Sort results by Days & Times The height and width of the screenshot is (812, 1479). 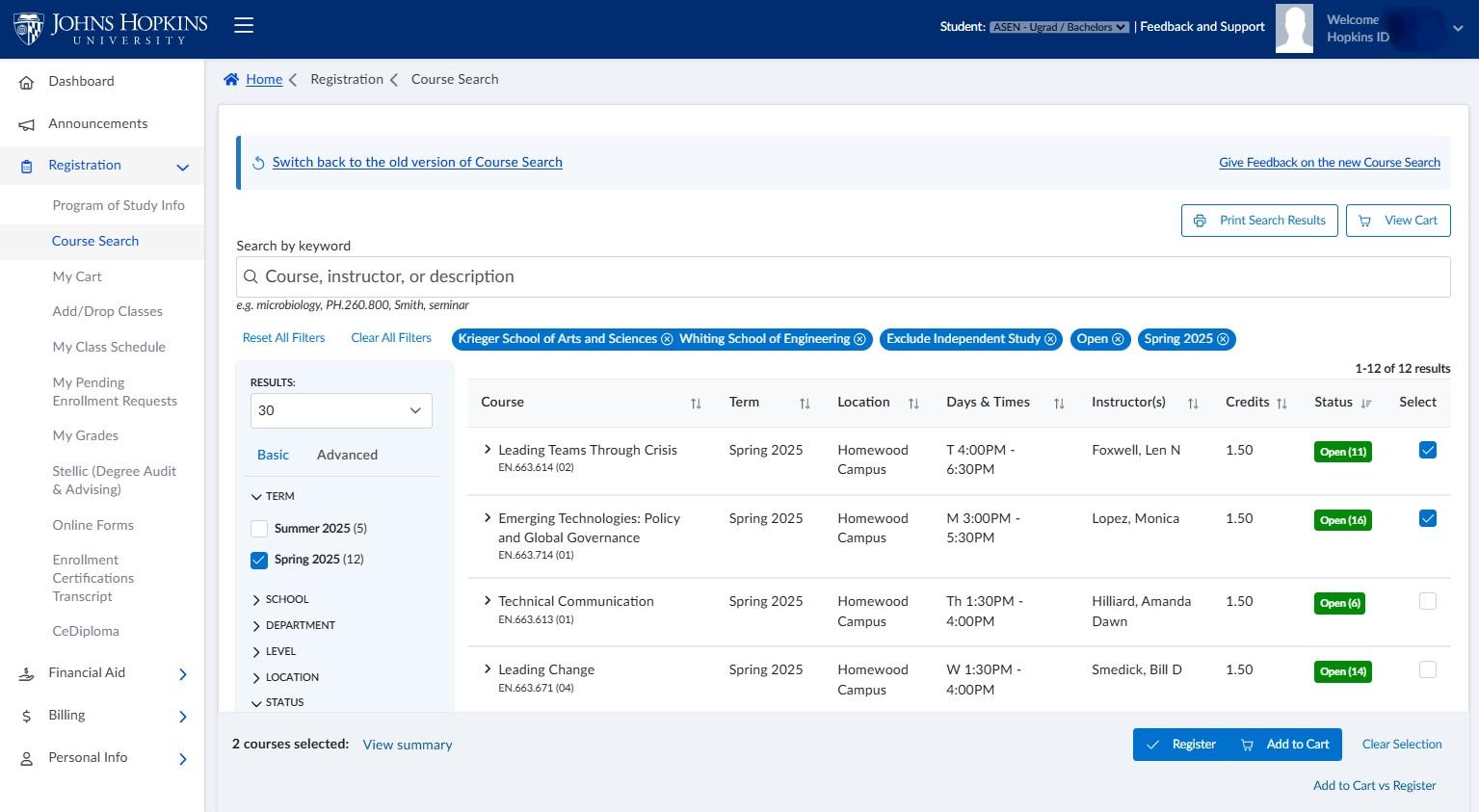[1059, 404]
